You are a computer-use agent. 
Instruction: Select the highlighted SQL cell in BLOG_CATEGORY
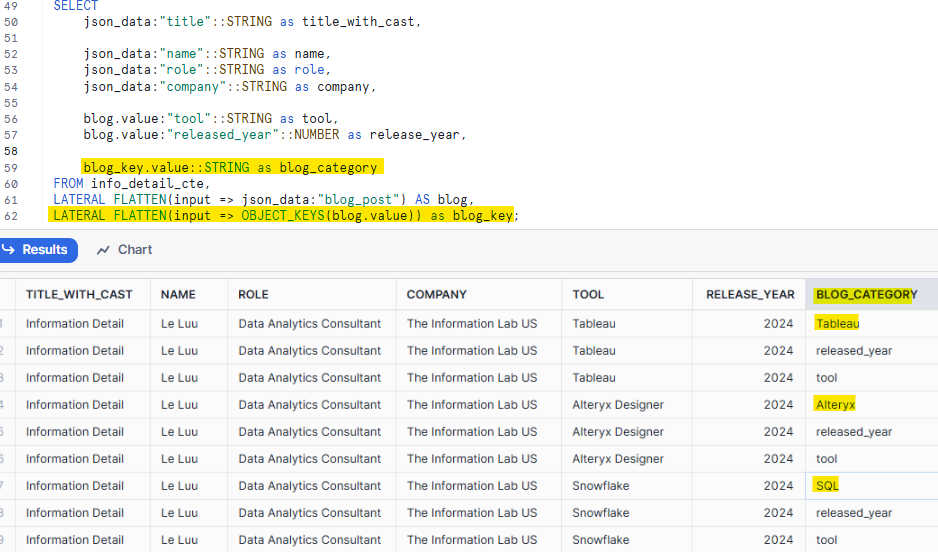[827, 486]
